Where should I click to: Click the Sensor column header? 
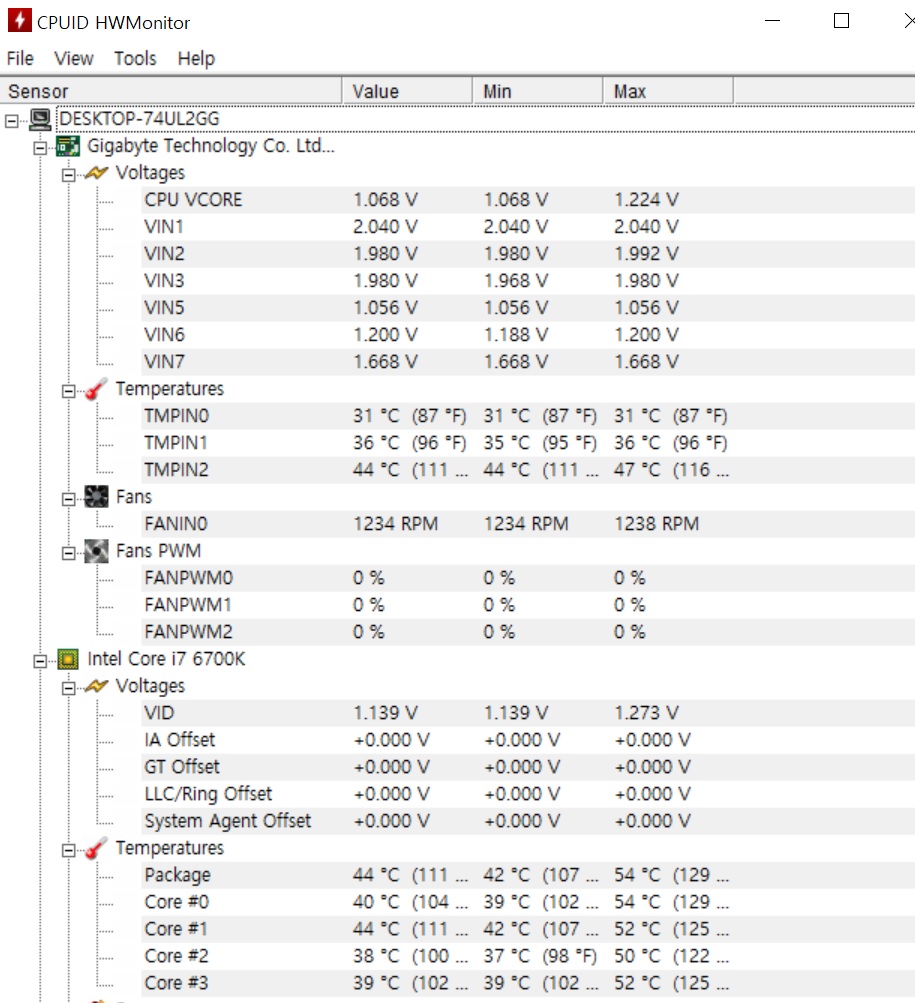pos(171,91)
